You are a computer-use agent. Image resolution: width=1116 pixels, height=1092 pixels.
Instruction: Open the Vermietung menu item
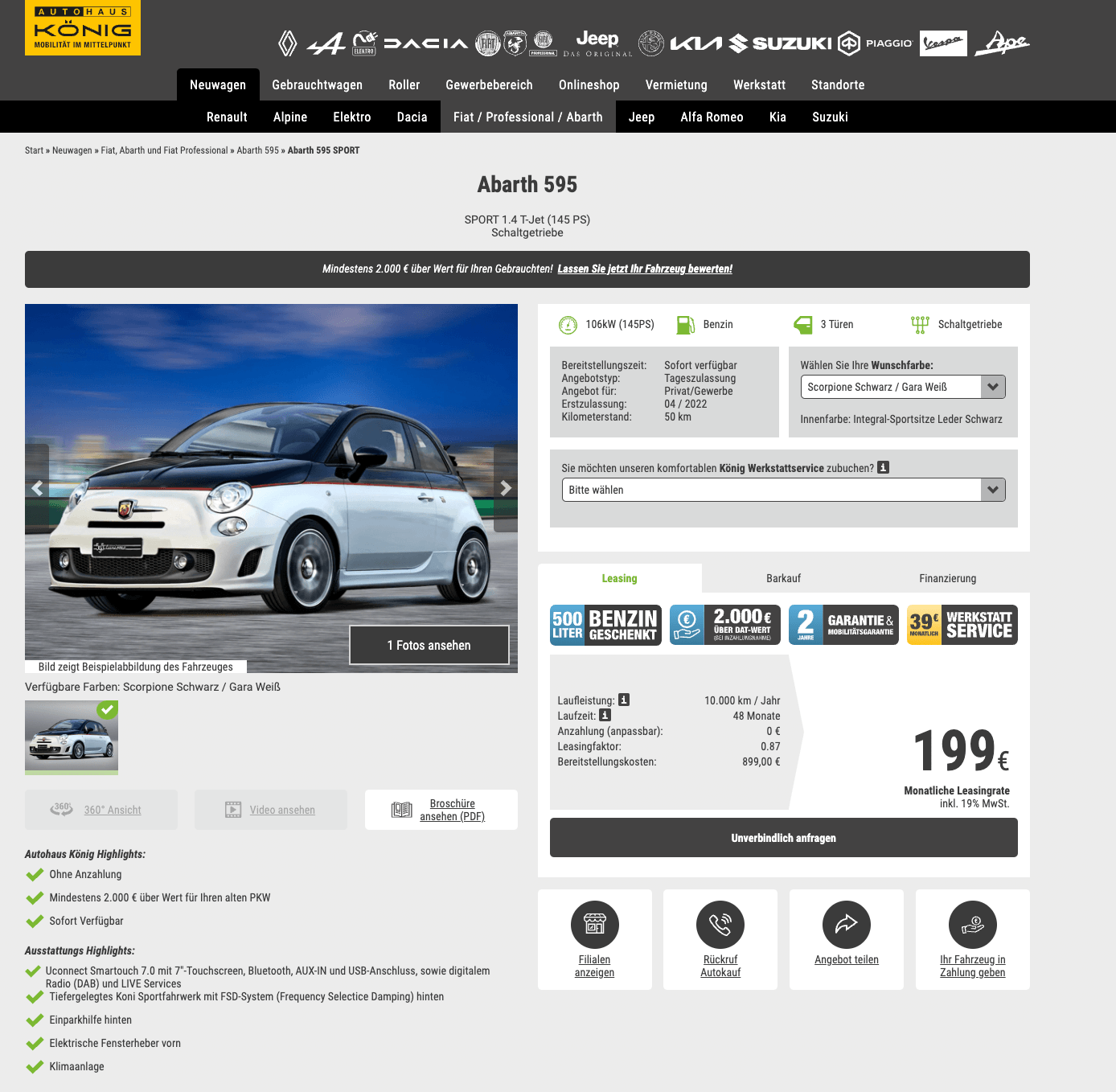(x=676, y=84)
